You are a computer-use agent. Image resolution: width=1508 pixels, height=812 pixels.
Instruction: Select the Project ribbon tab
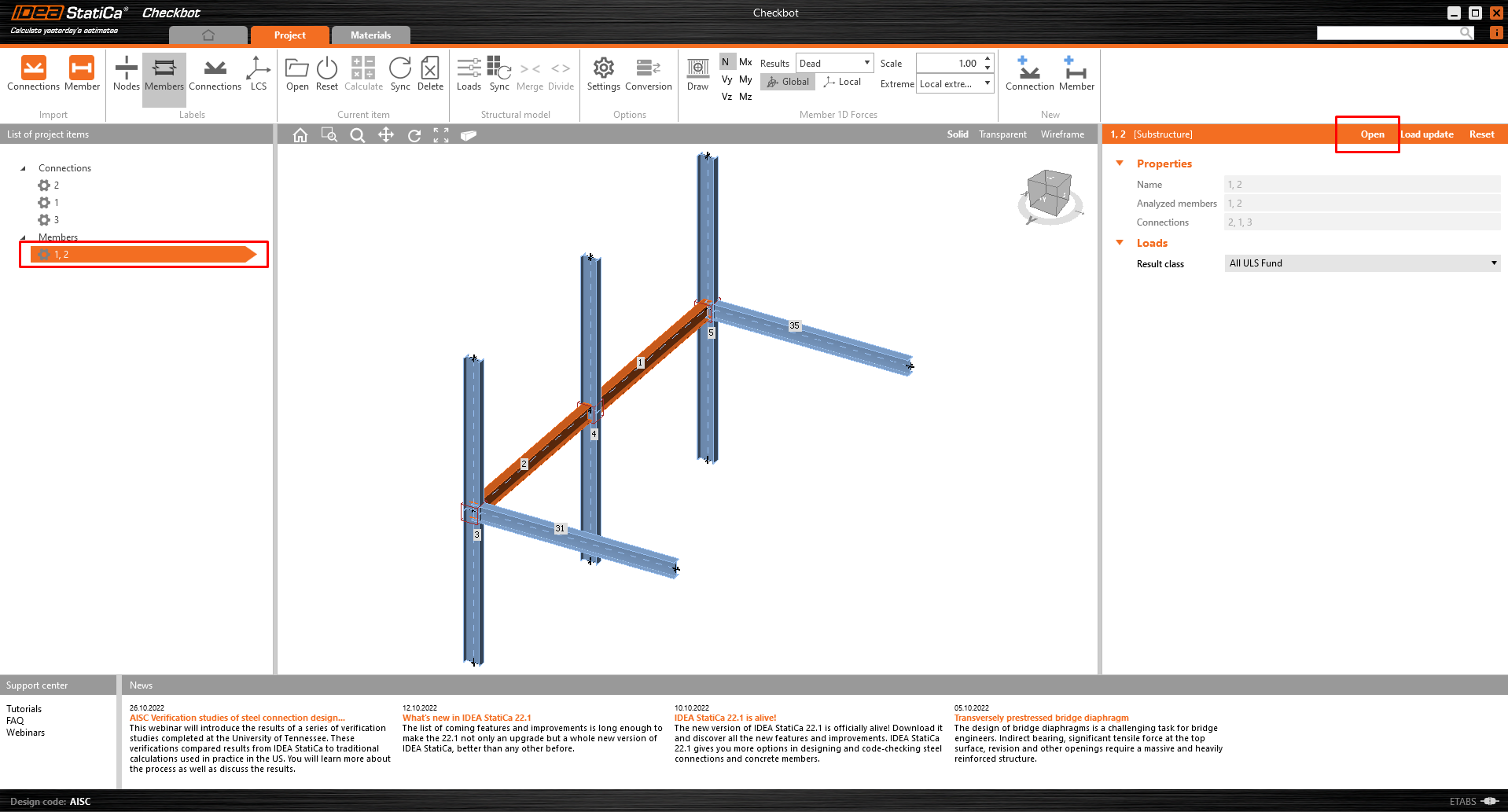click(x=289, y=35)
